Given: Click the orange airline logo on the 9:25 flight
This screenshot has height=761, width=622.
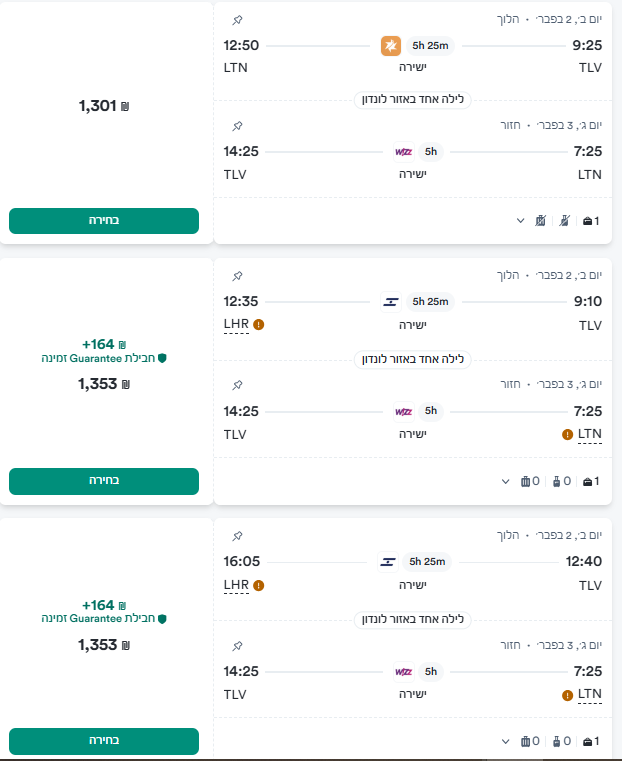Looking at the screenshot, I should click(392, 46).
